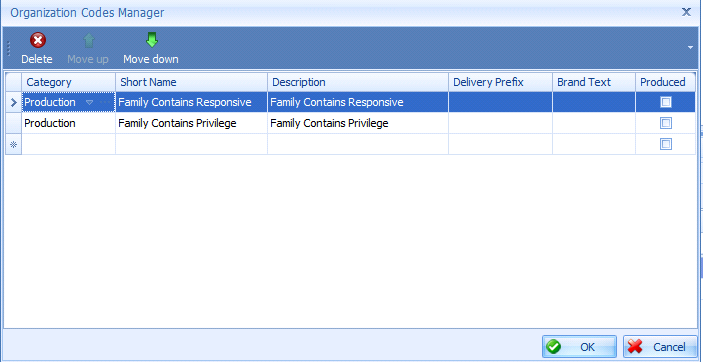Toggle Produced checkbox for Family Contains Responsive
703x362 pixels.
point(666,102)
